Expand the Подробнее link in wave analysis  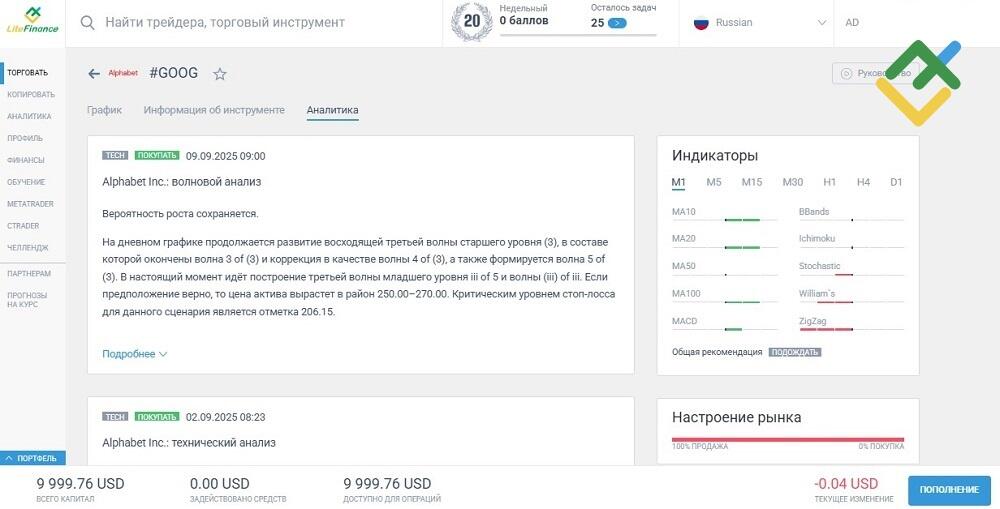(x=135, y=354)
